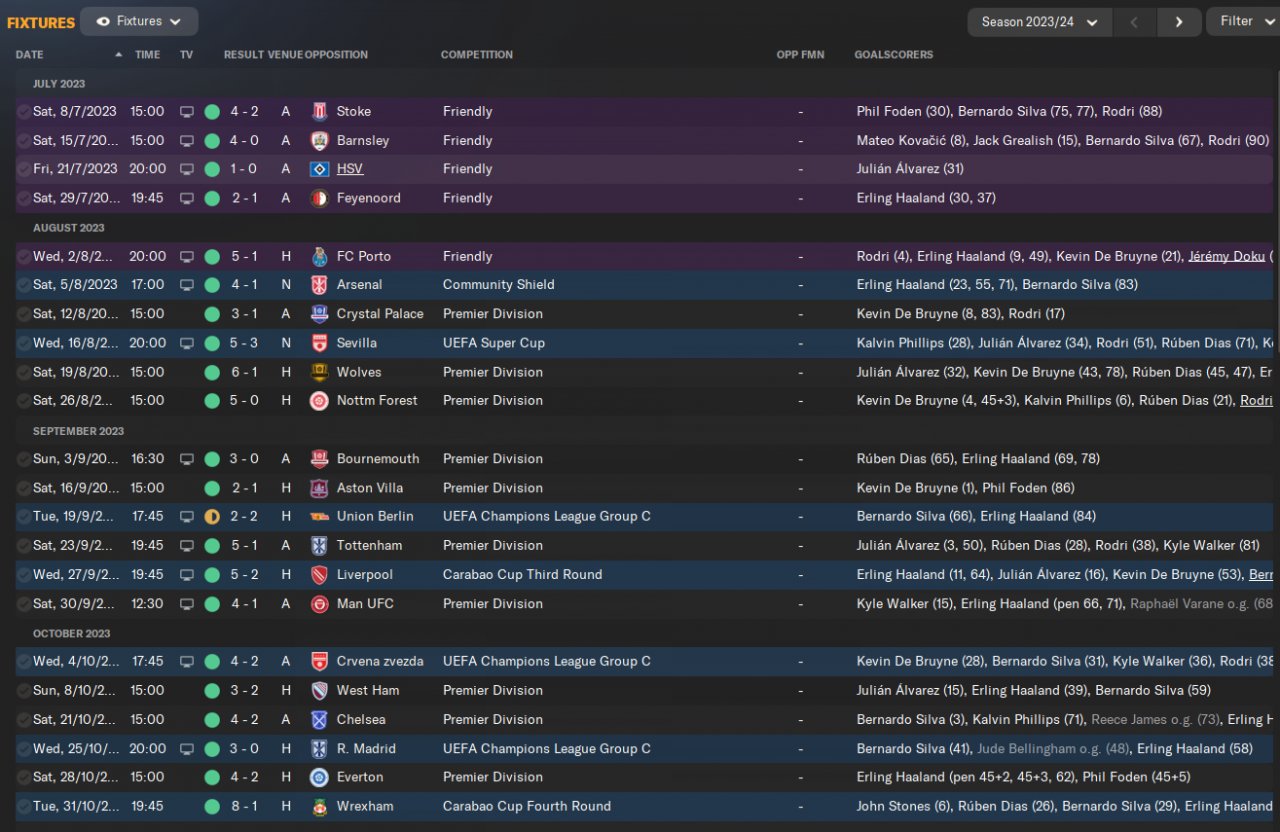The width and height of the screenshot is (1280, 832).
Task: Sort by the Competition column header
Action: point(476,55)
